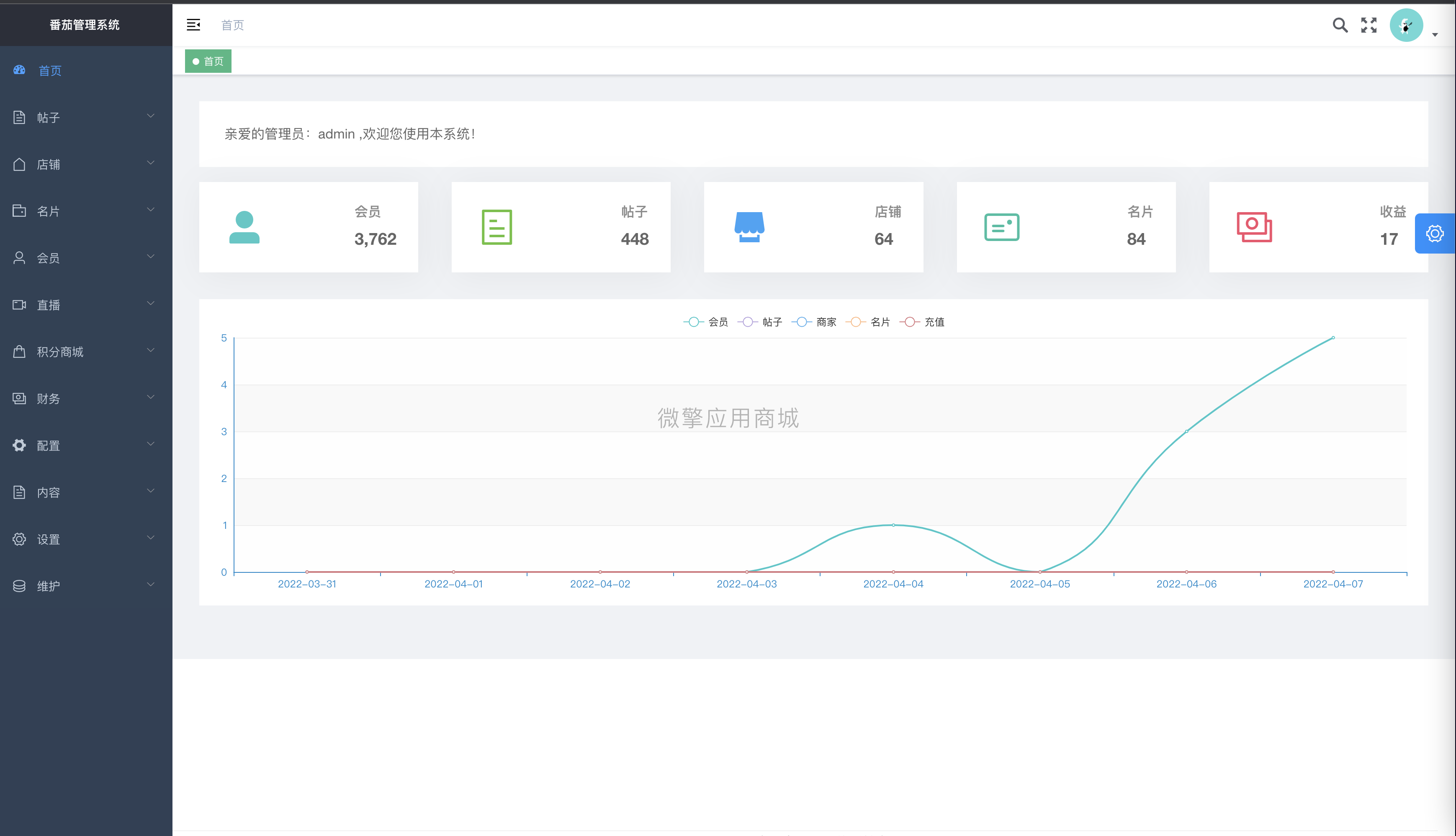Collapse the sidebar with hamburger icon
1456x836 pixels.
[193, 25]
